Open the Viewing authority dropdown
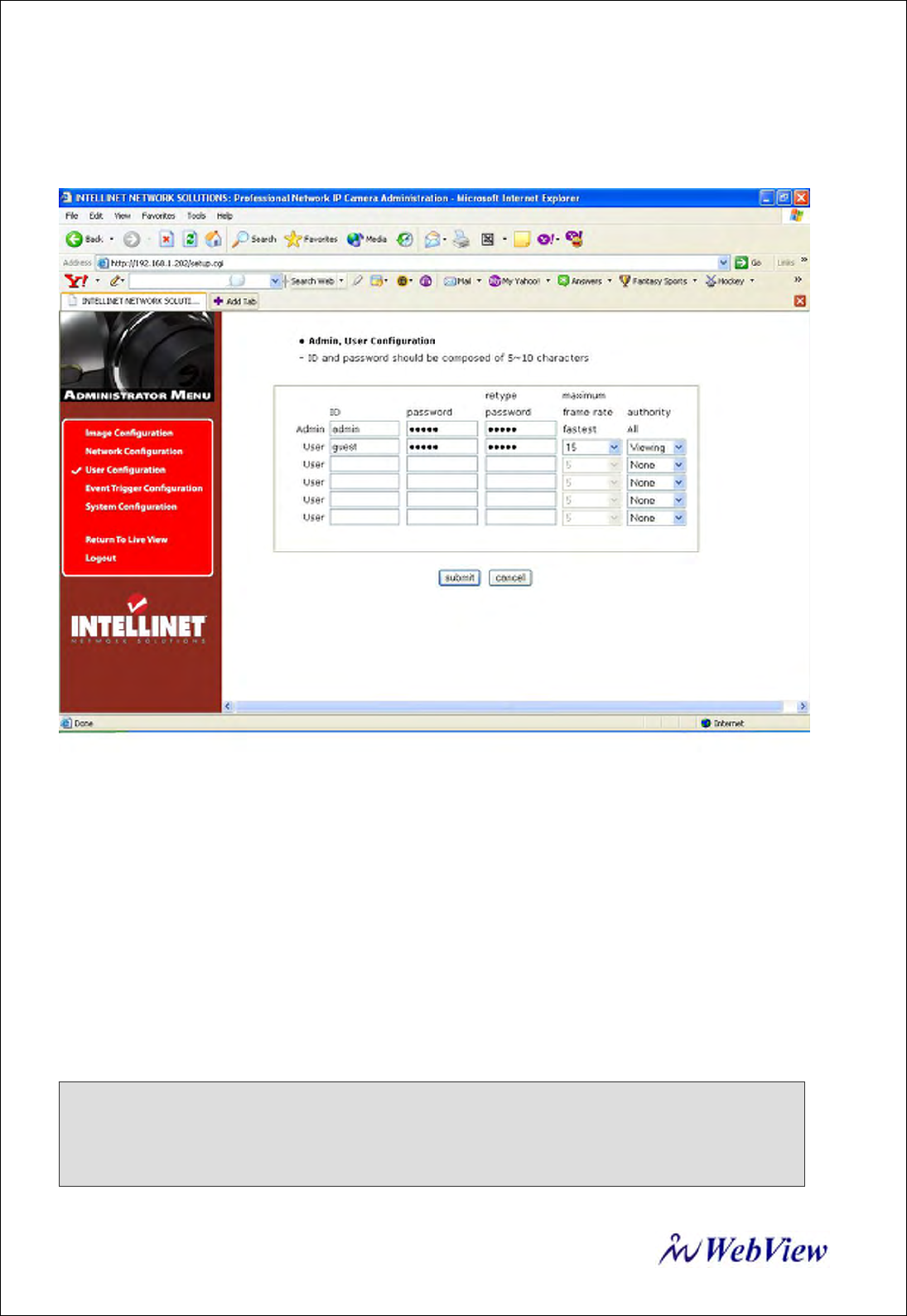This screenshot has height=1316, width=907. click(679, 448)
